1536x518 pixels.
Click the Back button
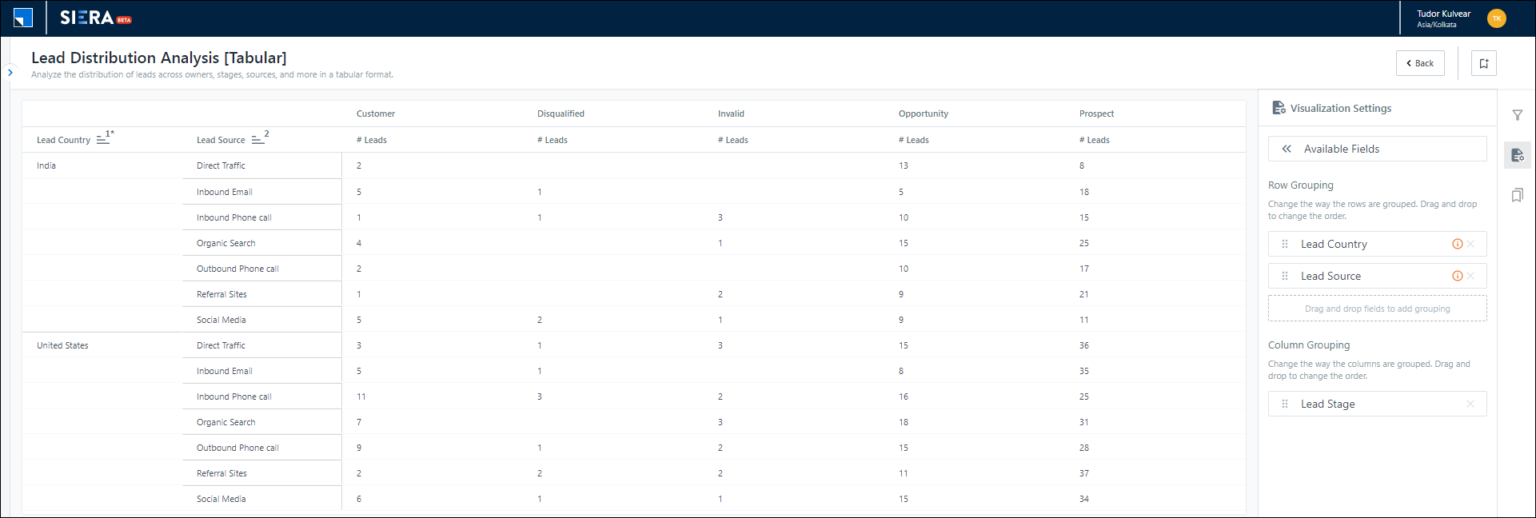[x=1420, y=63]
